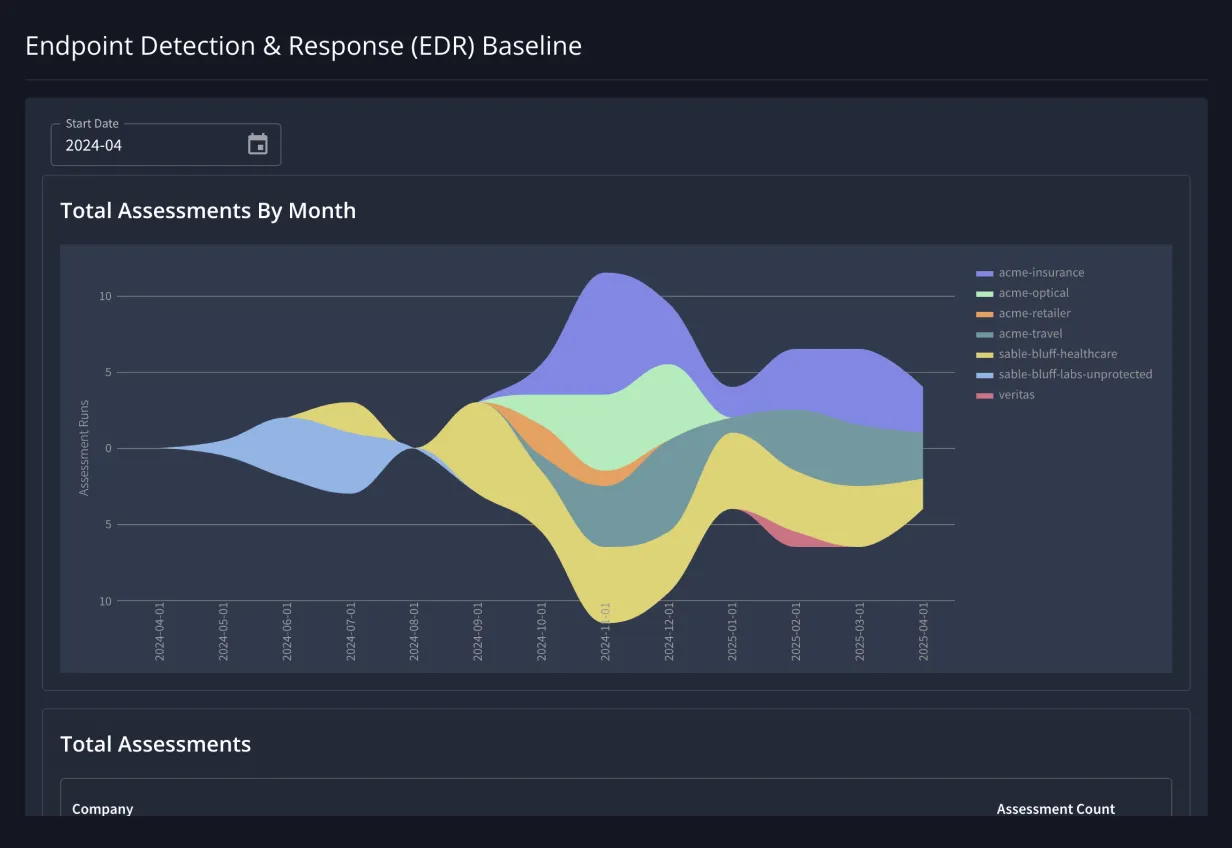Open the Start Date calendar picker icon
Viewport: 1232px width, 848px height.
click(x=257, y=144)
